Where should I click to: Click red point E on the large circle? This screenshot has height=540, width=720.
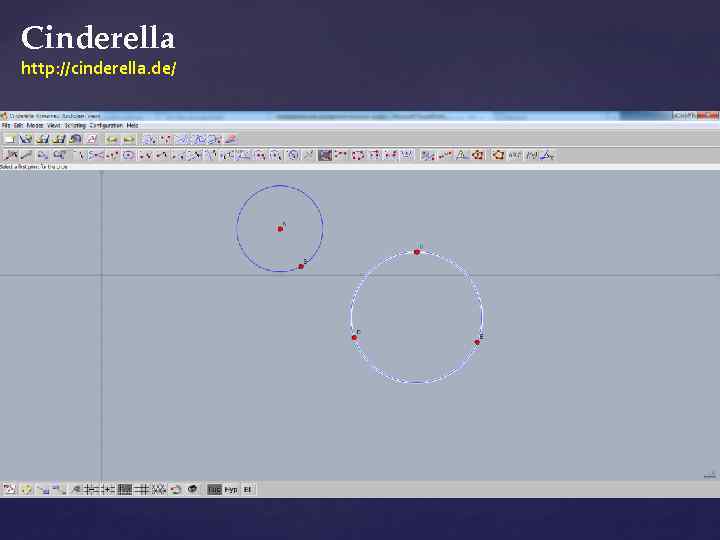(477, 342)
